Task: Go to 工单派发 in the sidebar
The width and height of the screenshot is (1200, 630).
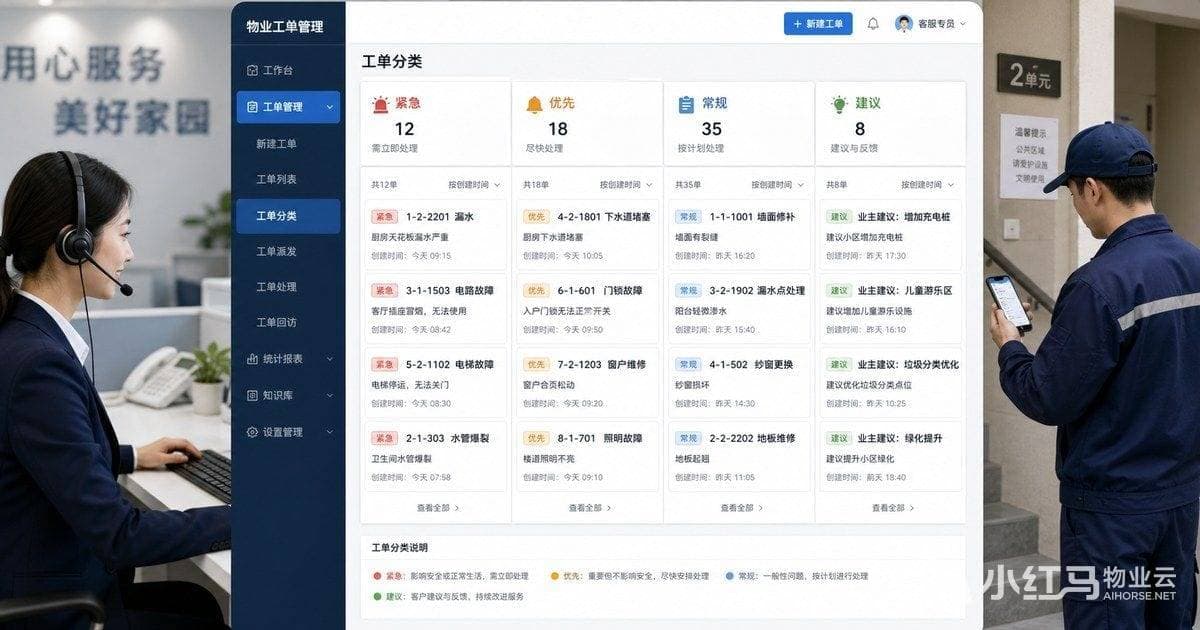Action: click(276, 252)
